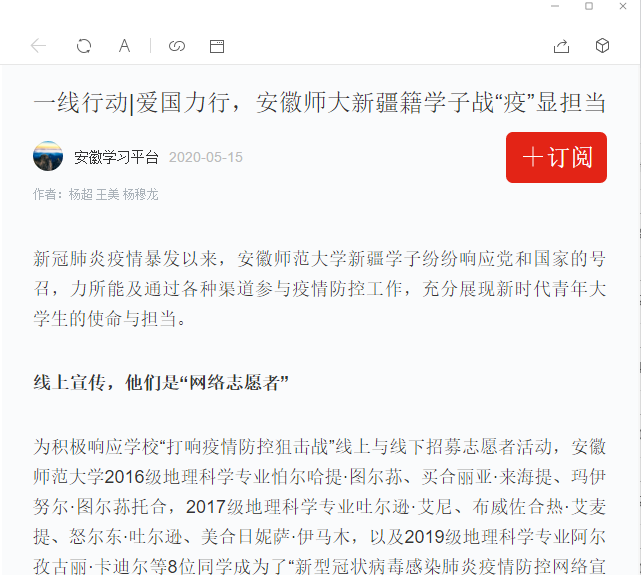Click the subheading 线上宣传 网络志愿者

click(x=161, y=383)
